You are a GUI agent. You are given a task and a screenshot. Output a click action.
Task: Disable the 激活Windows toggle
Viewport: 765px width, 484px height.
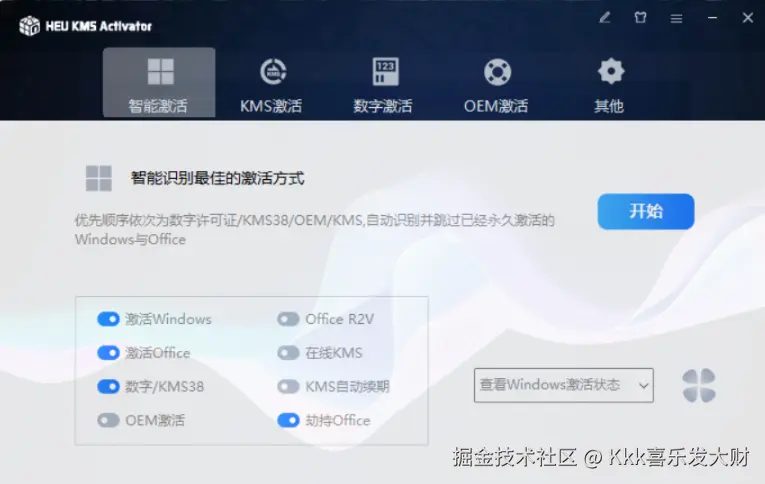coord(108,319)
